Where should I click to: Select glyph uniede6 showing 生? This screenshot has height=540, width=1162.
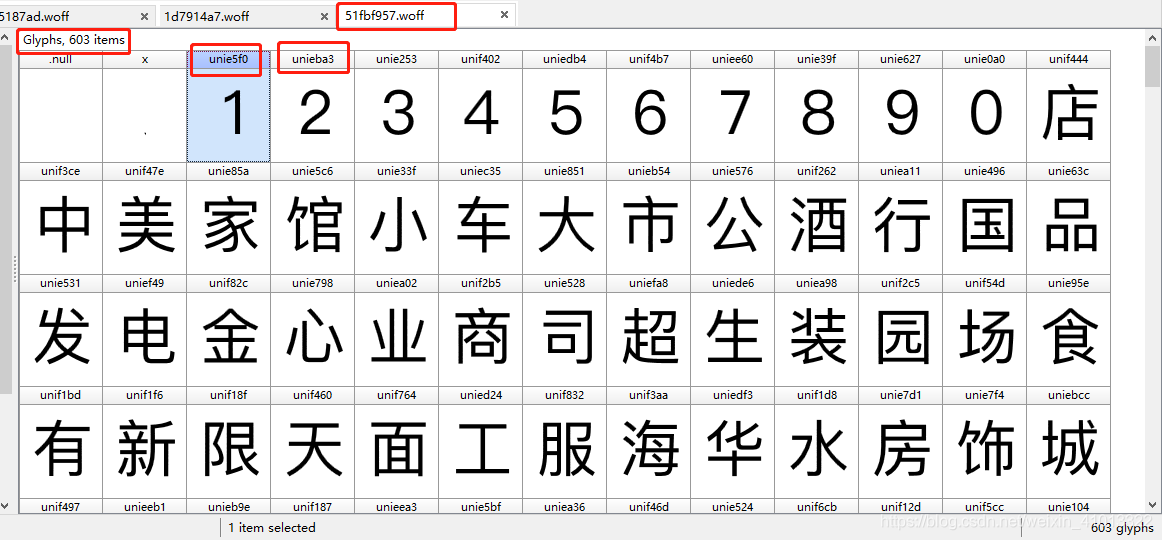(733, 330)
